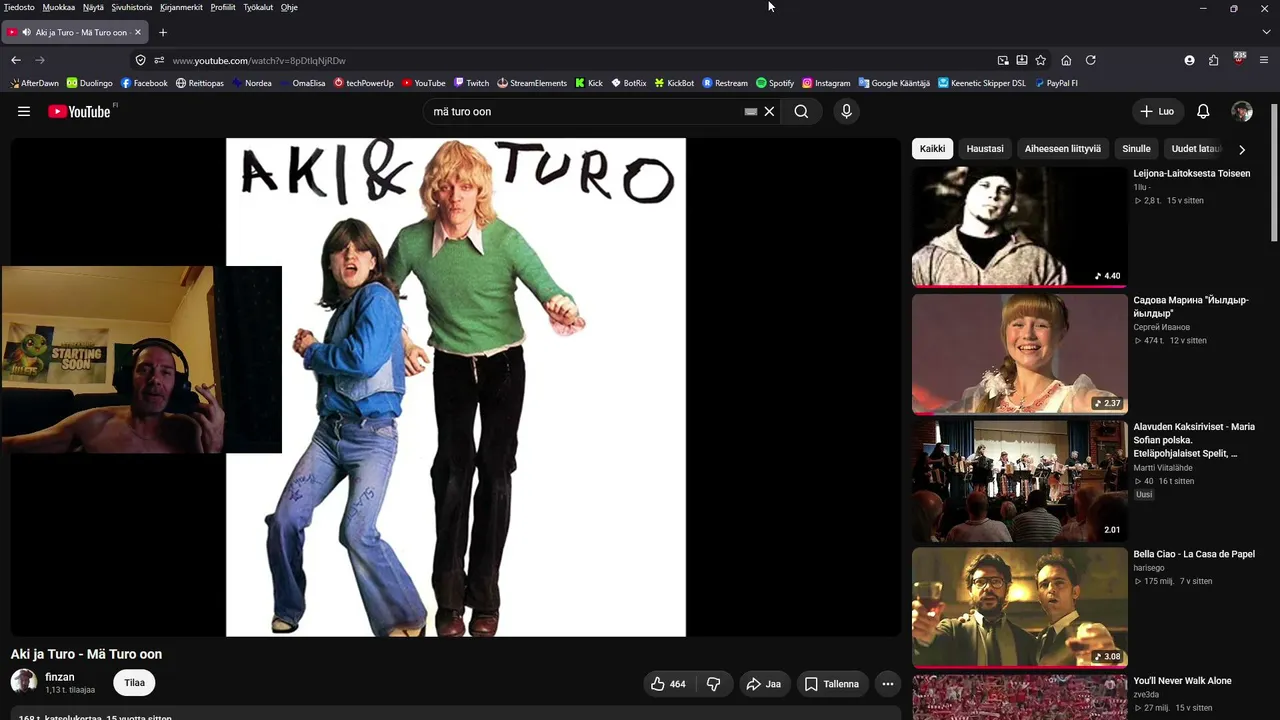Open the Muokkaa menu
Image resolution: width=1280 pixels, height=720 pixels.
pyautogui.click(x=59, y=7)
